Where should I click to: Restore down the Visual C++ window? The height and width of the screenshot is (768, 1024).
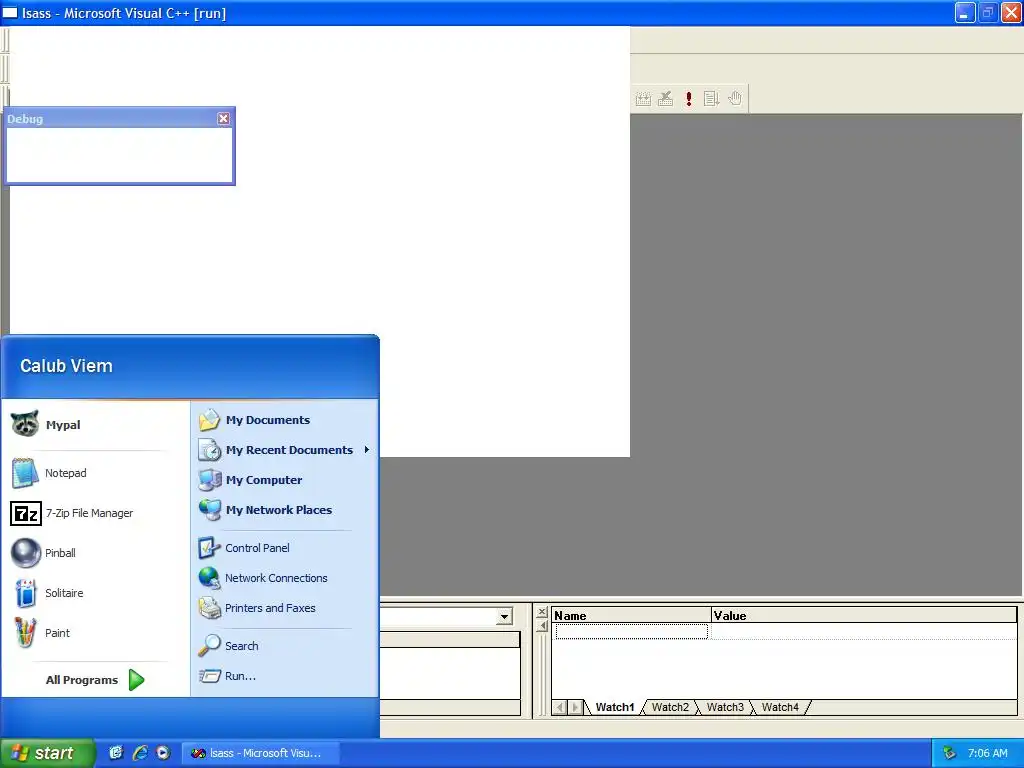click(988, 12)
